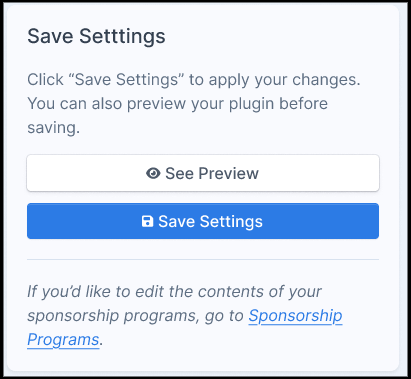
Task: Open the plugin preview via See Preview
Action: pos(203,173)
